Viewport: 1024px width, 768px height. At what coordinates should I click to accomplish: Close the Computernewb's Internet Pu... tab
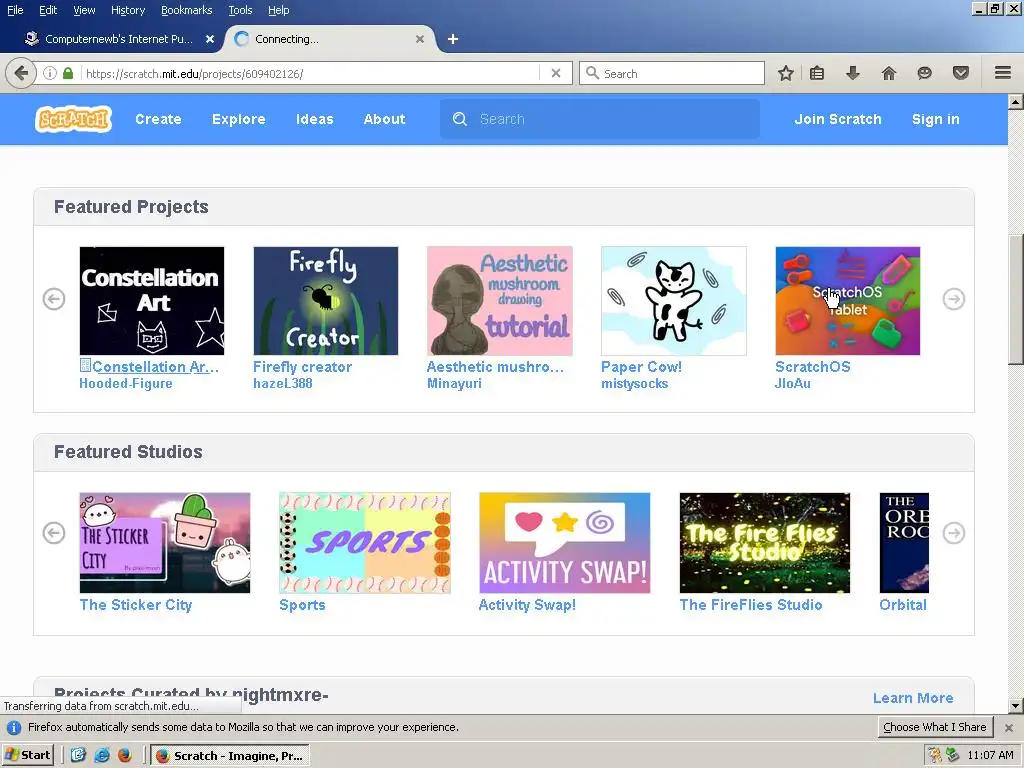(x=210, y=39)
